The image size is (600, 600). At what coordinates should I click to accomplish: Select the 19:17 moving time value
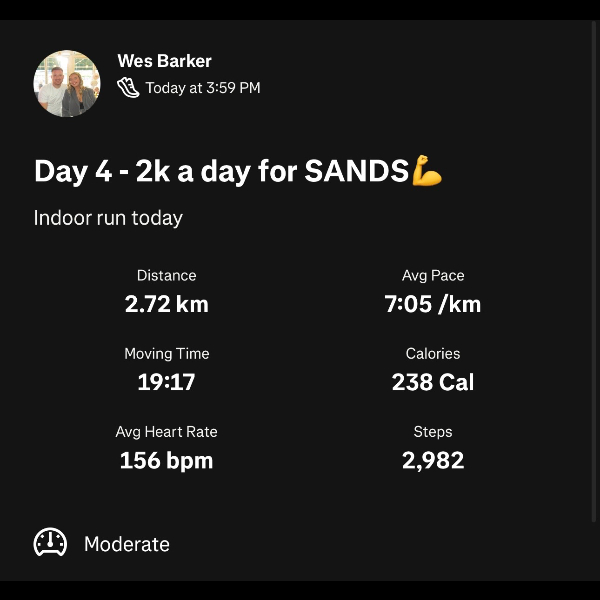click(x=166, y=382)
